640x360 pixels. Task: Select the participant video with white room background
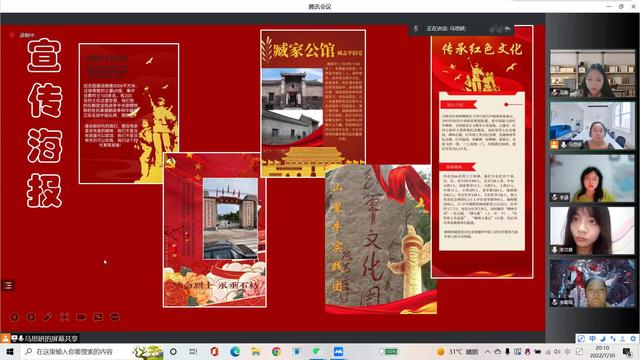click(592, 126)
